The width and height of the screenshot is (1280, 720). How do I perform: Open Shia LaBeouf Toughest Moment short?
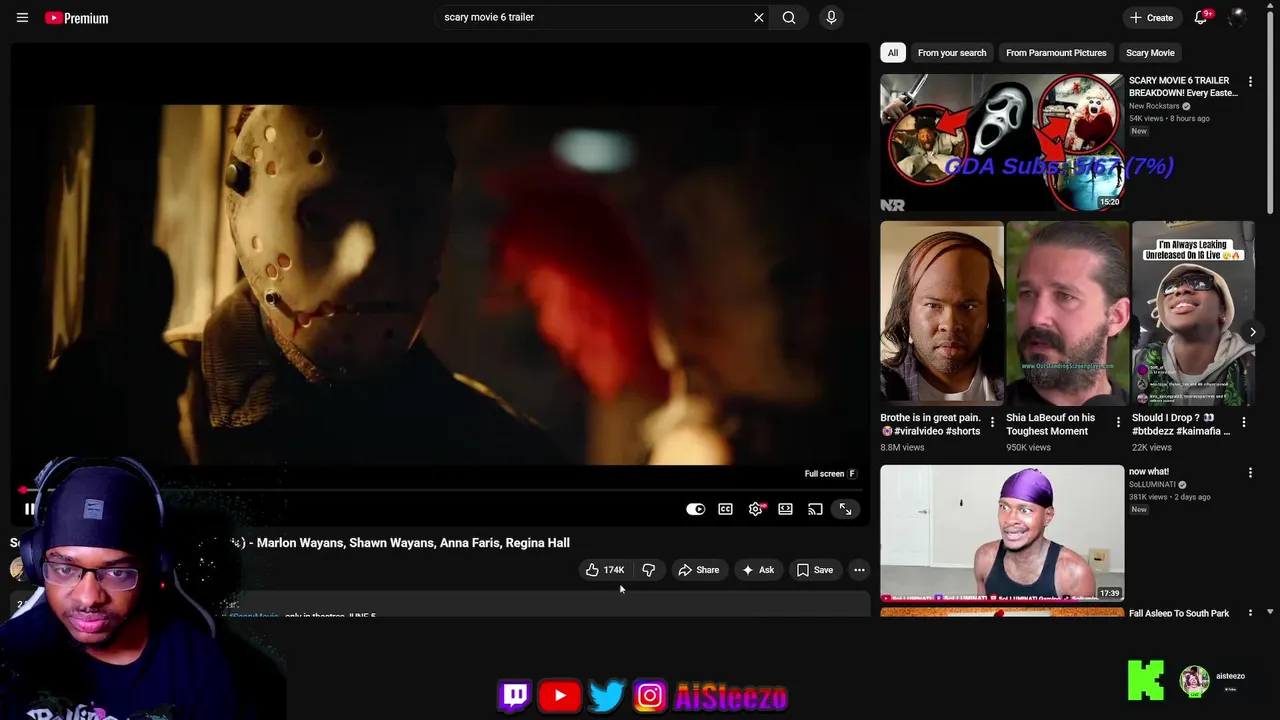pyautogui.click(x=1068, y=312)
